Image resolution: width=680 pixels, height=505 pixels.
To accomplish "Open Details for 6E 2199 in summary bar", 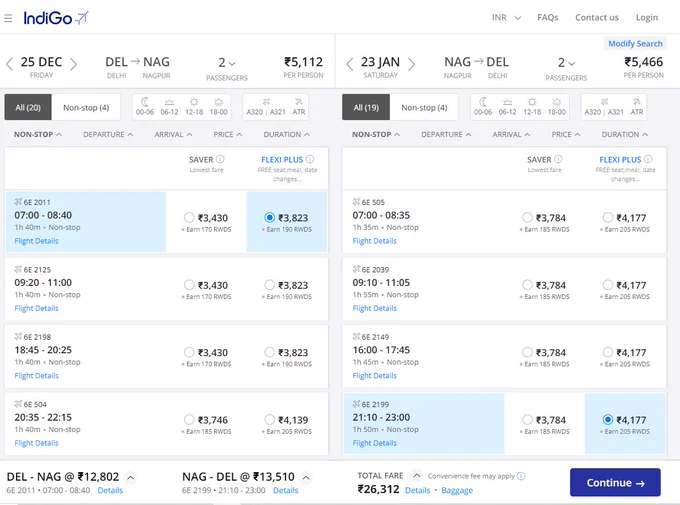I will point(285,490).
